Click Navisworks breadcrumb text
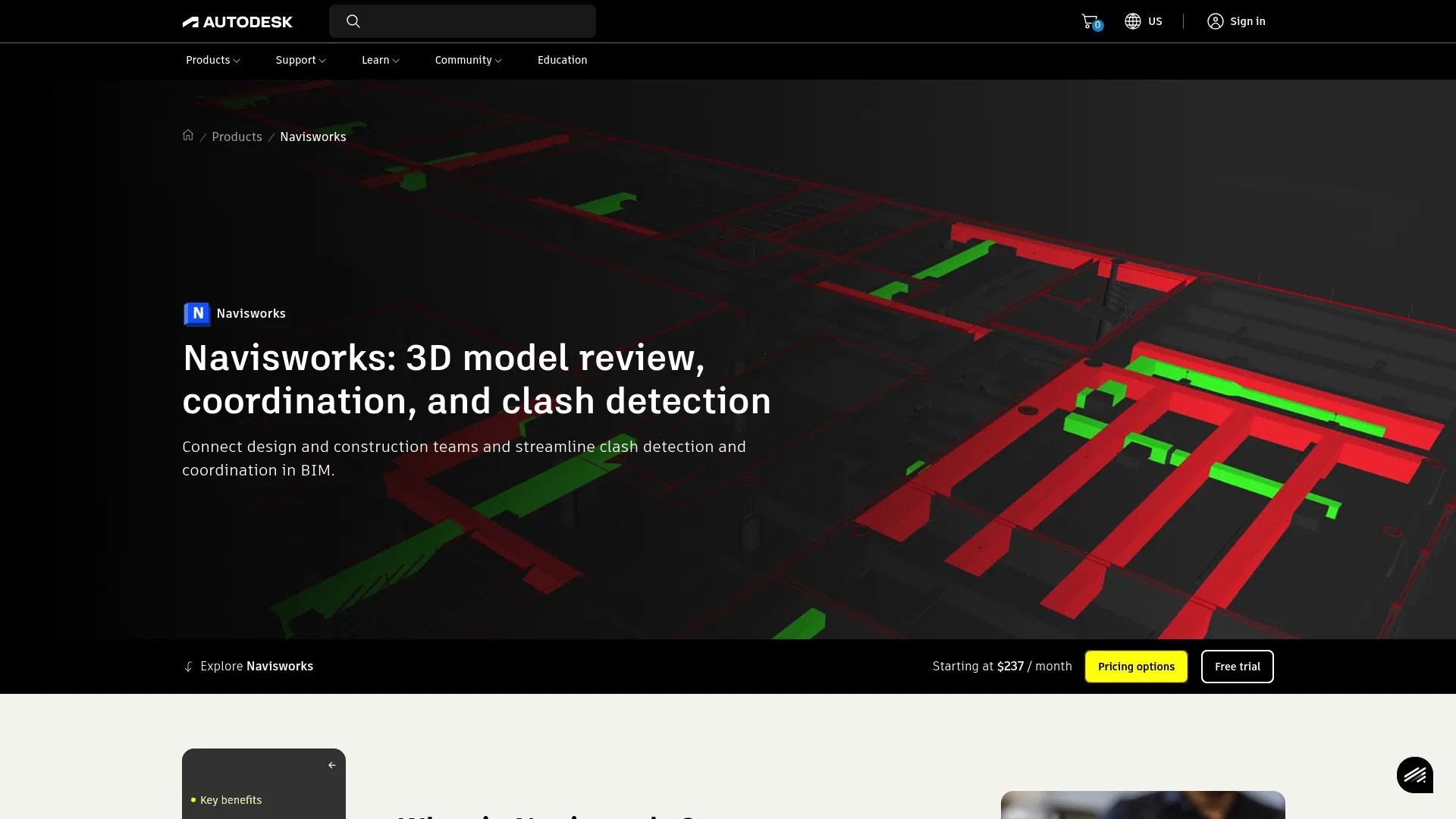The height and width of the screenshot is (819, 1456). [313, 136]
